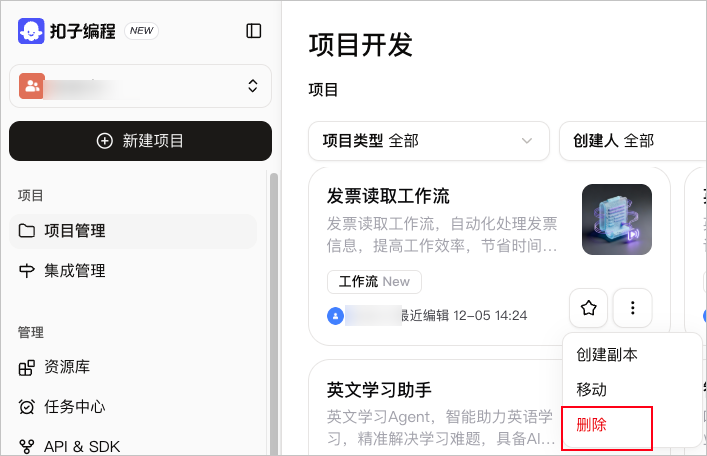Click the 英文学习助手 description text
Screen dimensions: 707x456
(441, 428)
